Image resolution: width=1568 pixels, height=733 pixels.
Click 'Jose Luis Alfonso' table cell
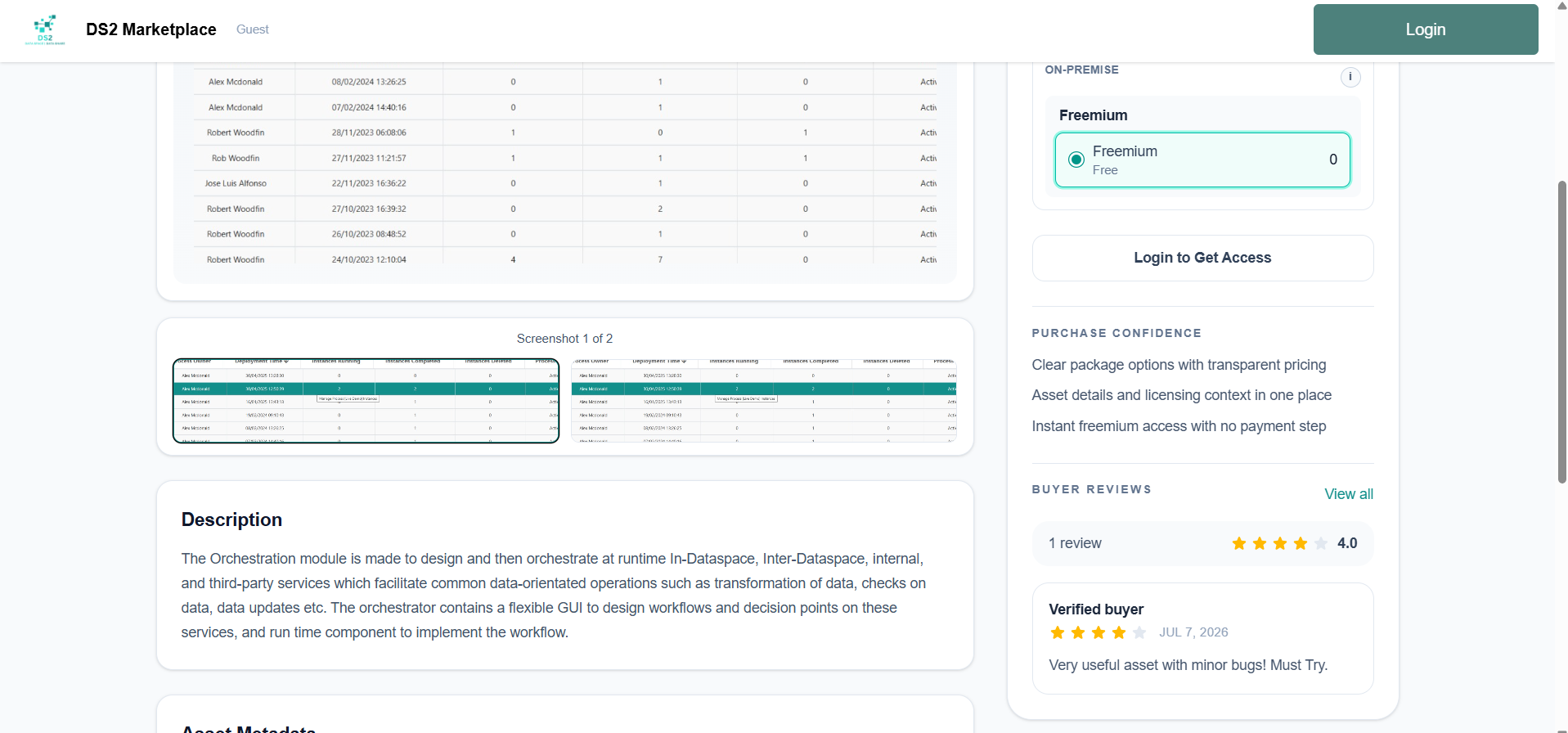click(236, 183)
